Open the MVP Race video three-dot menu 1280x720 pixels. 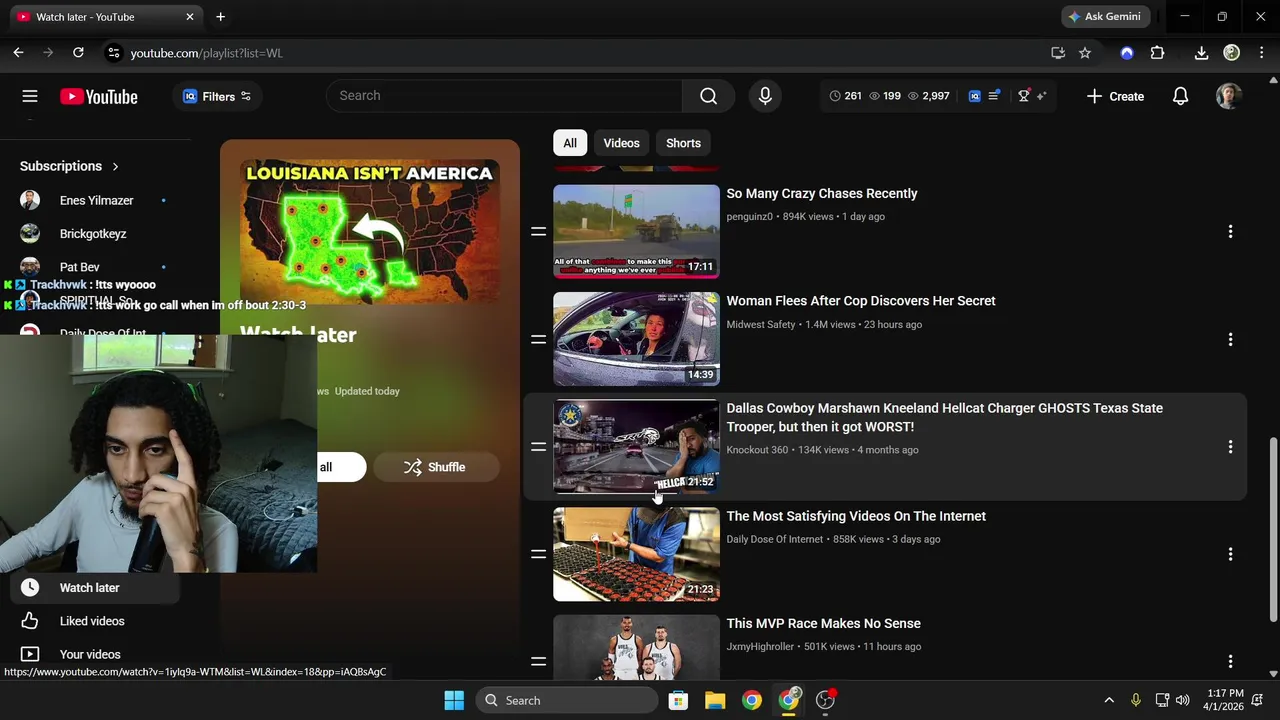click(x=1230, y=661)
